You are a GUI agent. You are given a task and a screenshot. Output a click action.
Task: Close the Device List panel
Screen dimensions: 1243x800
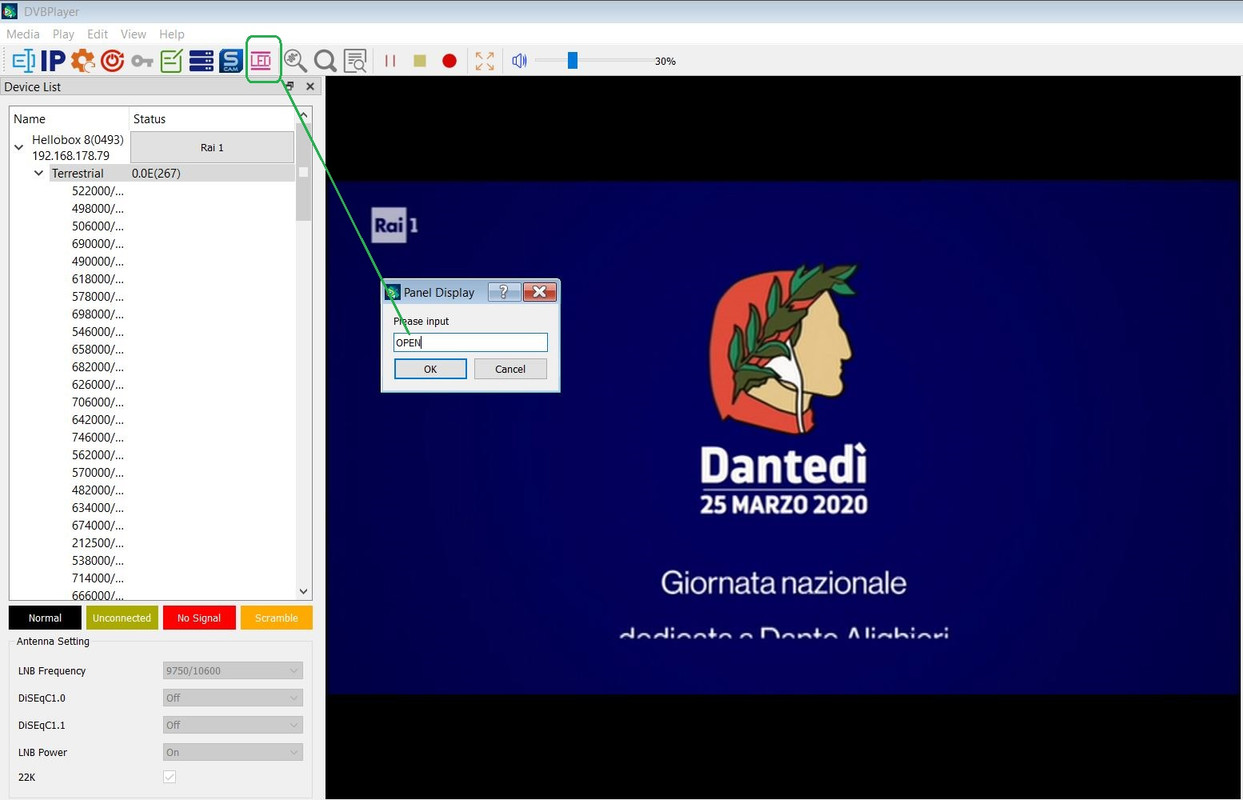(x=310, y=87)
